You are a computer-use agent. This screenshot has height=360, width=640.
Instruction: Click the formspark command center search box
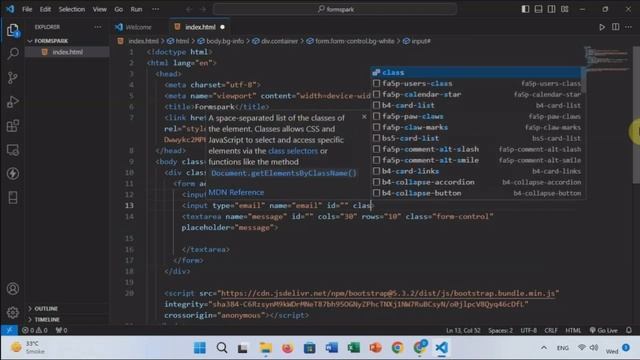[x=335, y=9]
